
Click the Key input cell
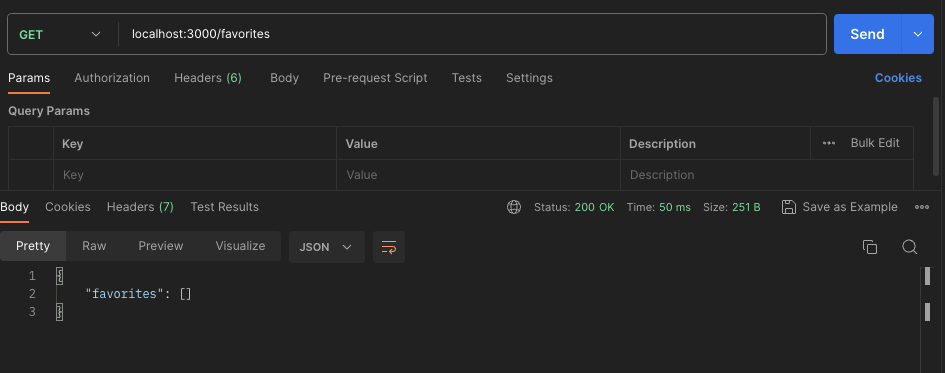click(195, 175)
